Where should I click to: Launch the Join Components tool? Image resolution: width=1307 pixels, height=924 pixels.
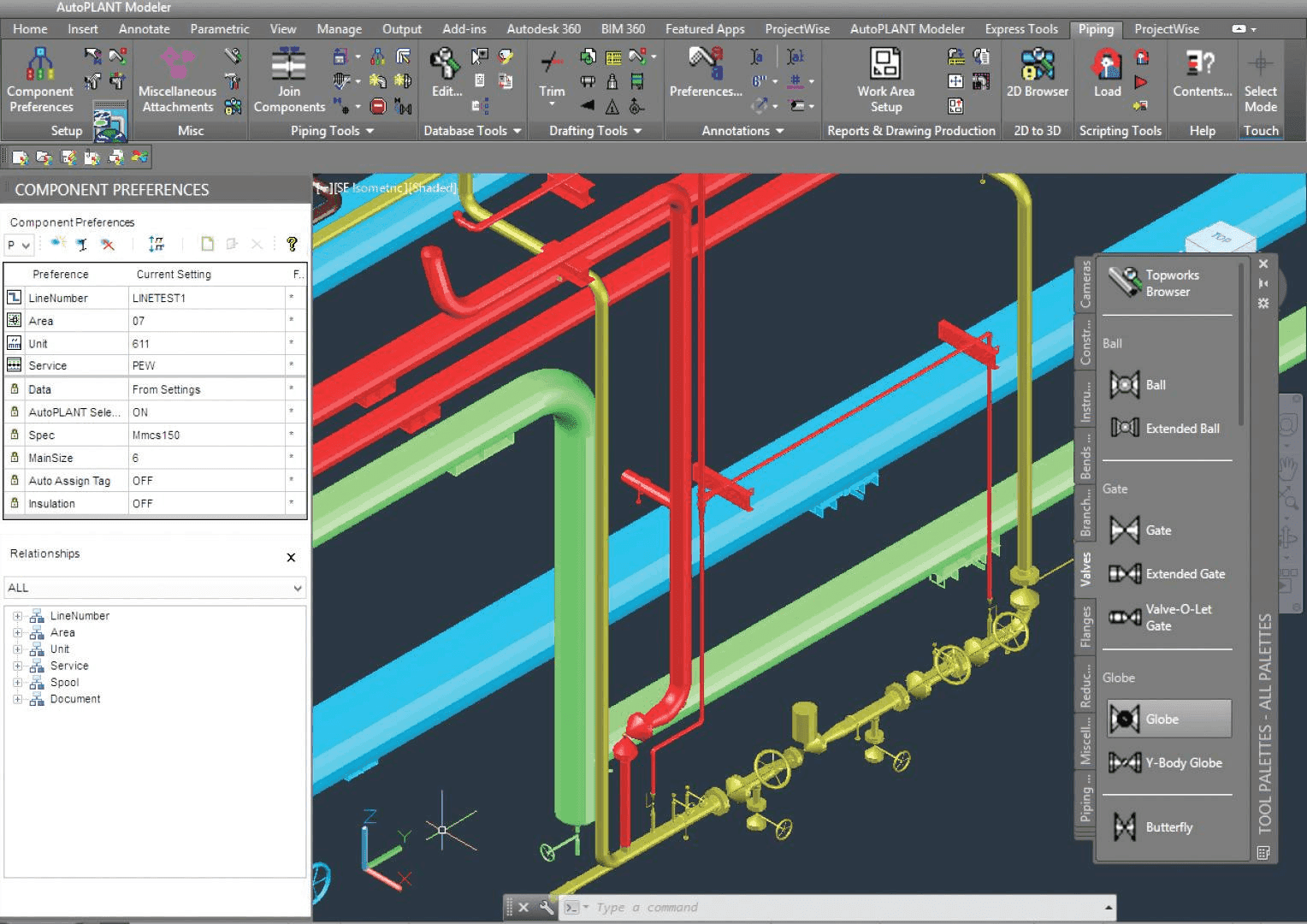tap(289, 80)
